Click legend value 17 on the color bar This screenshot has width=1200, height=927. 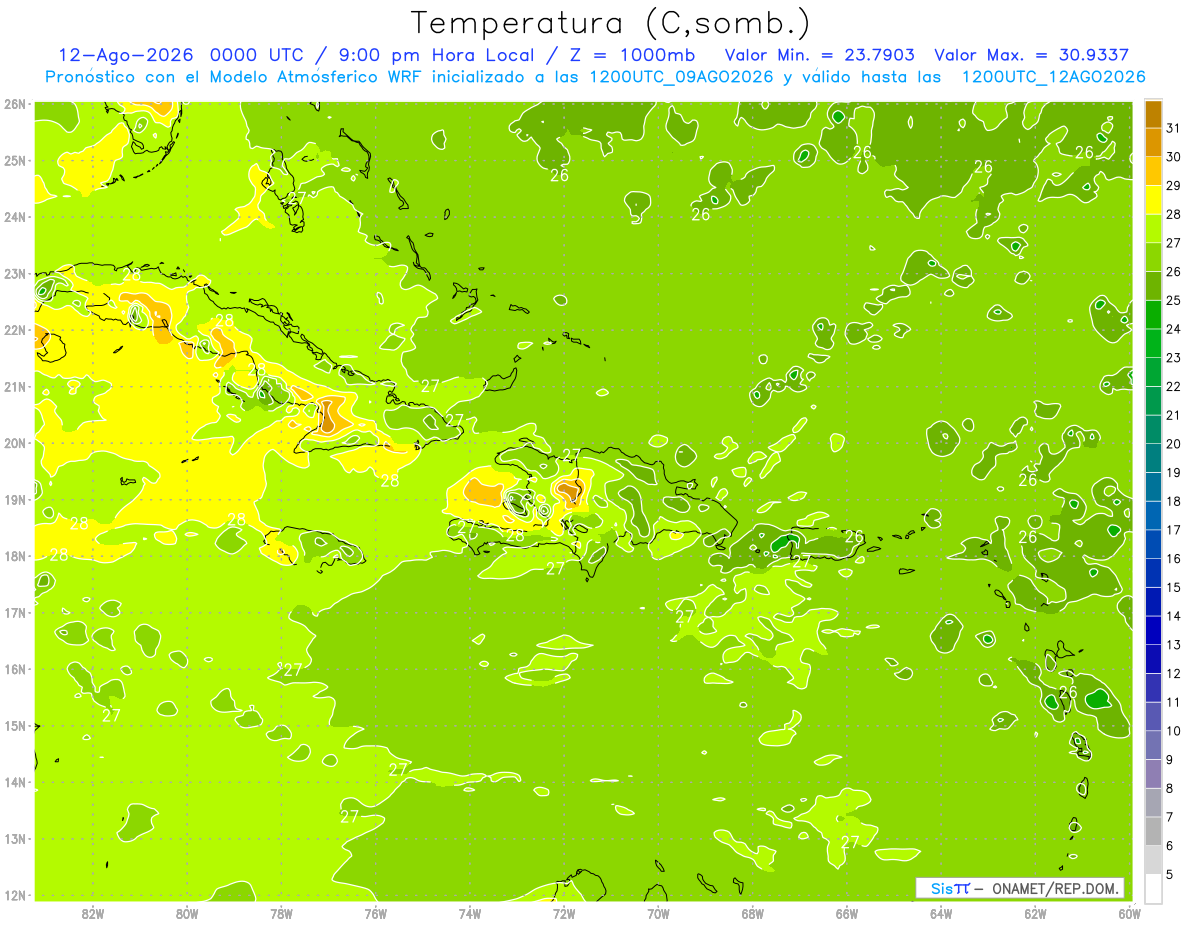pos(1174,530)
